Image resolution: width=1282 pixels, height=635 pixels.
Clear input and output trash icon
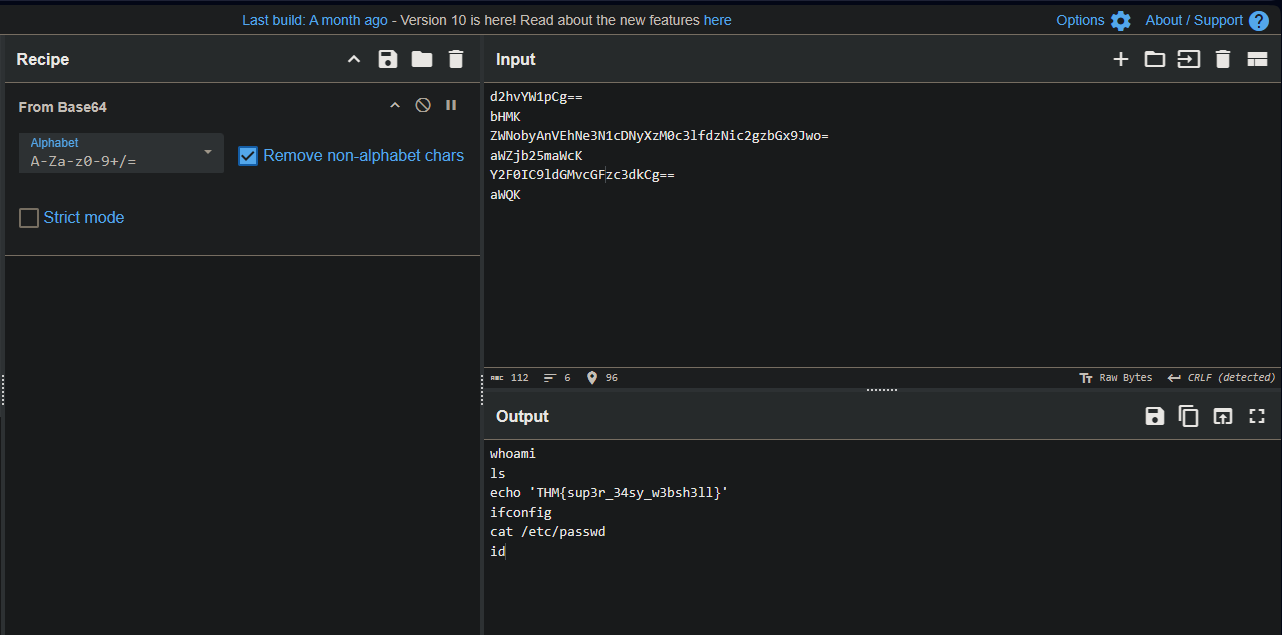(1222, 60)
